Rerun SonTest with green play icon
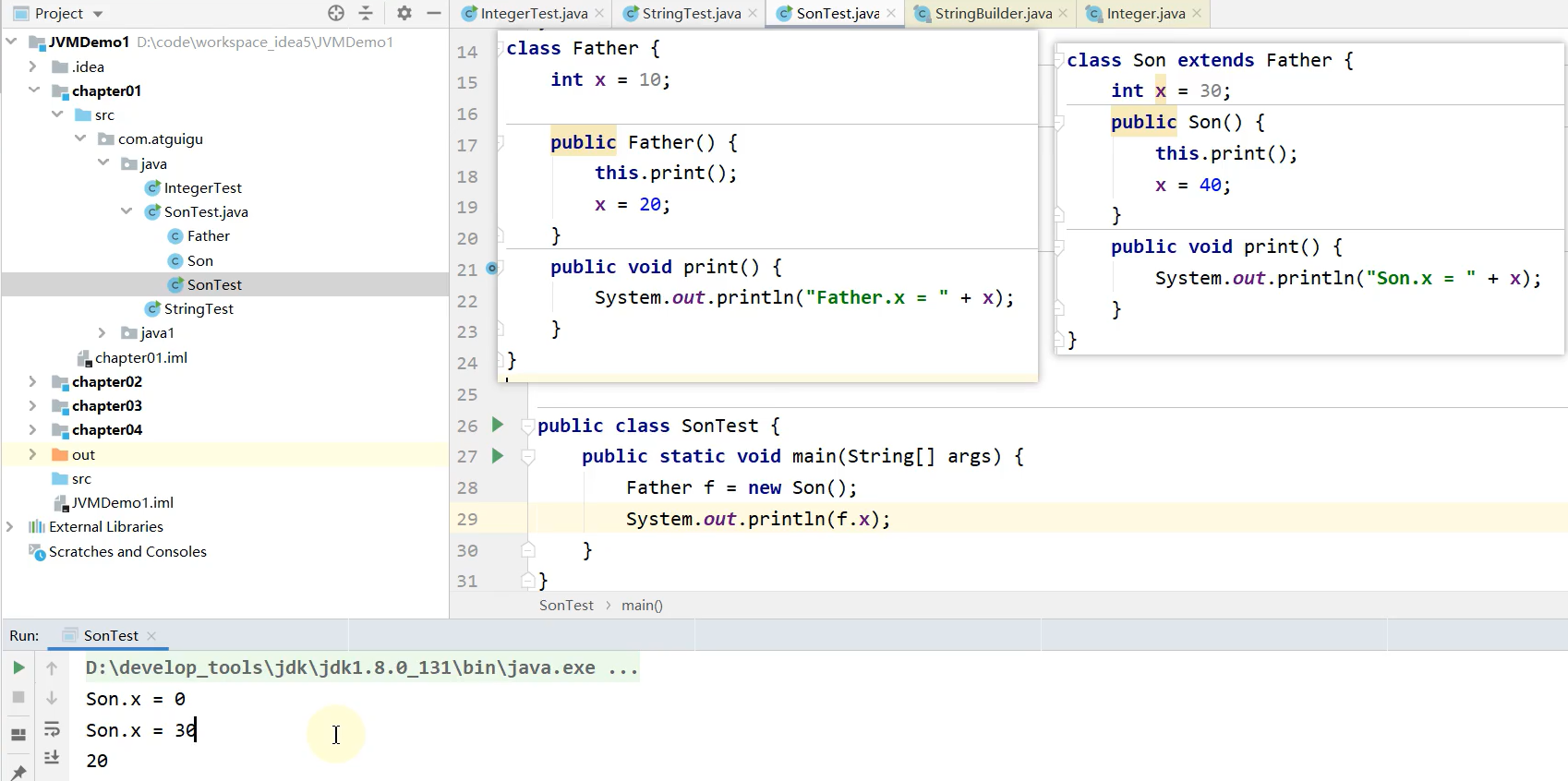Image resolution: width=1568 pixels, height=781 pixels. click(18, 667)
